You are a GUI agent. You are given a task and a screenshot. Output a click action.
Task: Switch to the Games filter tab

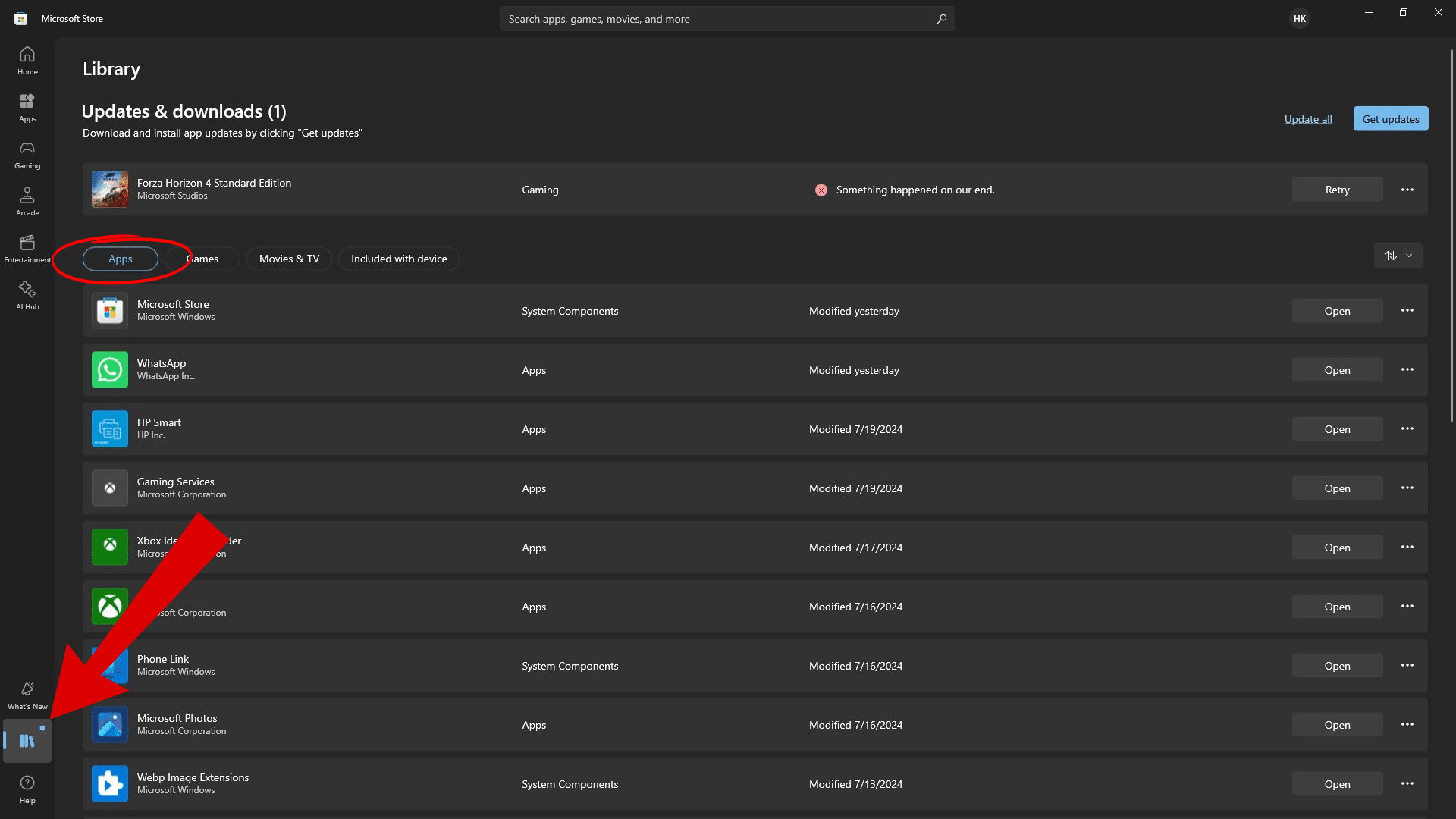203,259
